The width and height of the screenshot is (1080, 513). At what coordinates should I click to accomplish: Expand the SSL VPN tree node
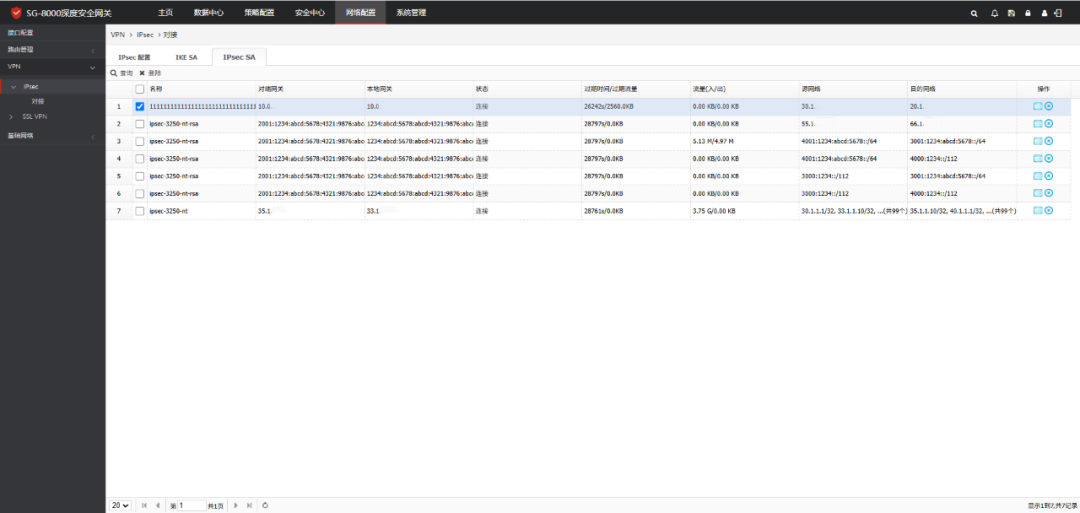pyautogui.click(x=11, y=116)
